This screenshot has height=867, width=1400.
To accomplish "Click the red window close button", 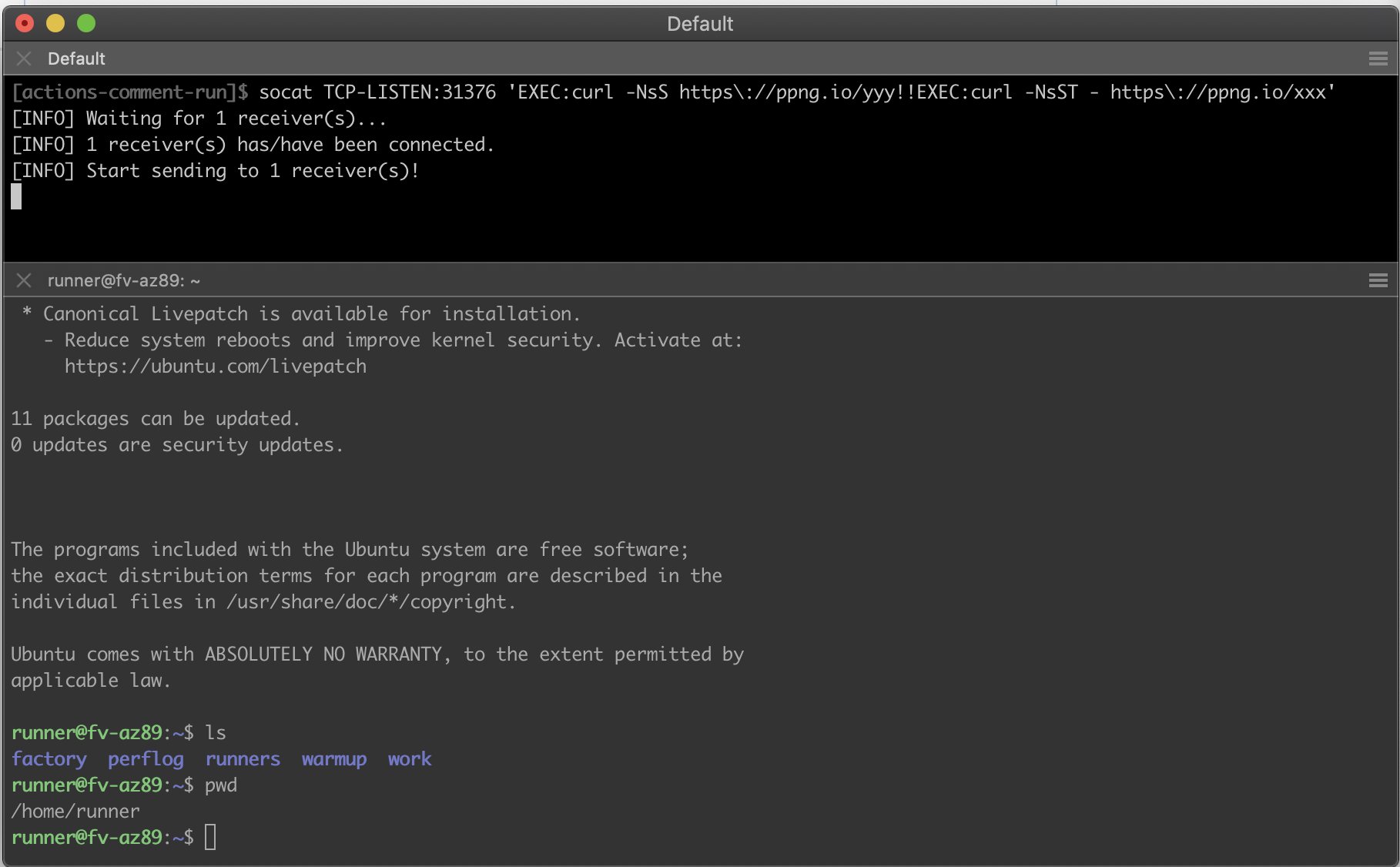I will tap(25, 23).
